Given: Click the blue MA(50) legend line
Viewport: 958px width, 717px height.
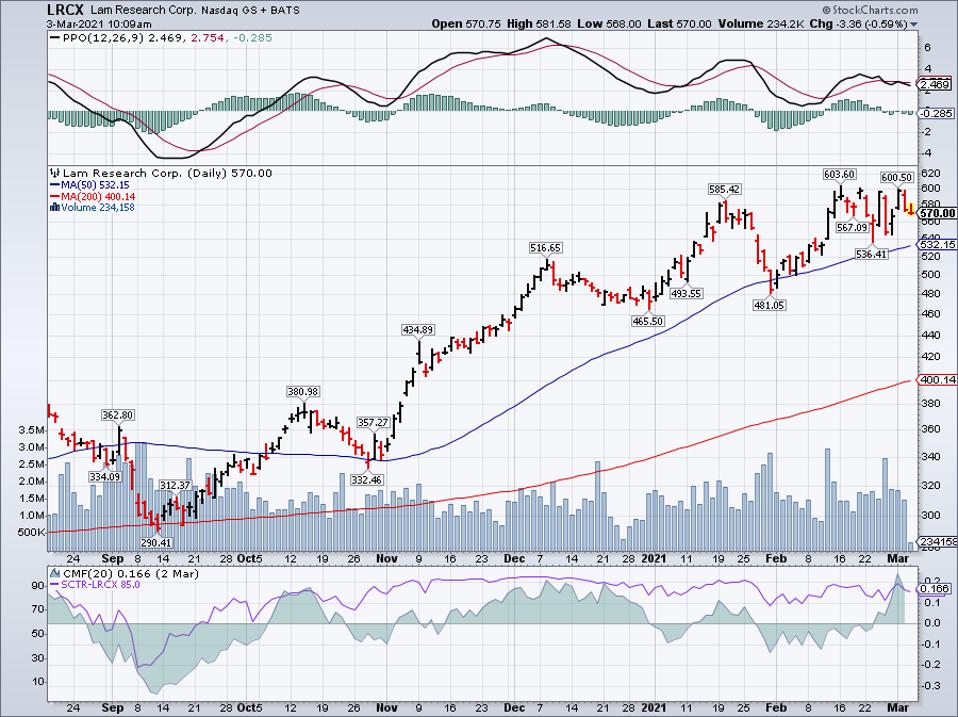Looking at the screenshot, I should [x=54, y=185].
